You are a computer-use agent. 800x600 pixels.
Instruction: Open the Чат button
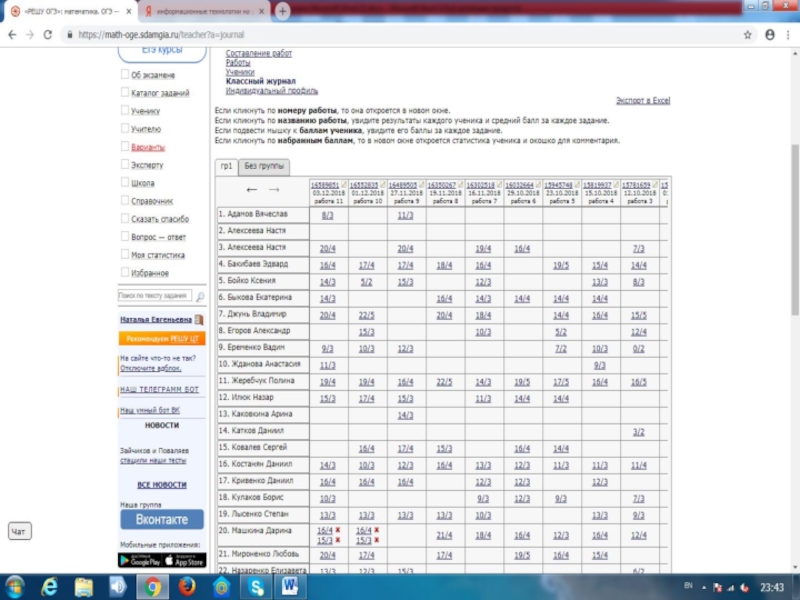coord(20,531)
